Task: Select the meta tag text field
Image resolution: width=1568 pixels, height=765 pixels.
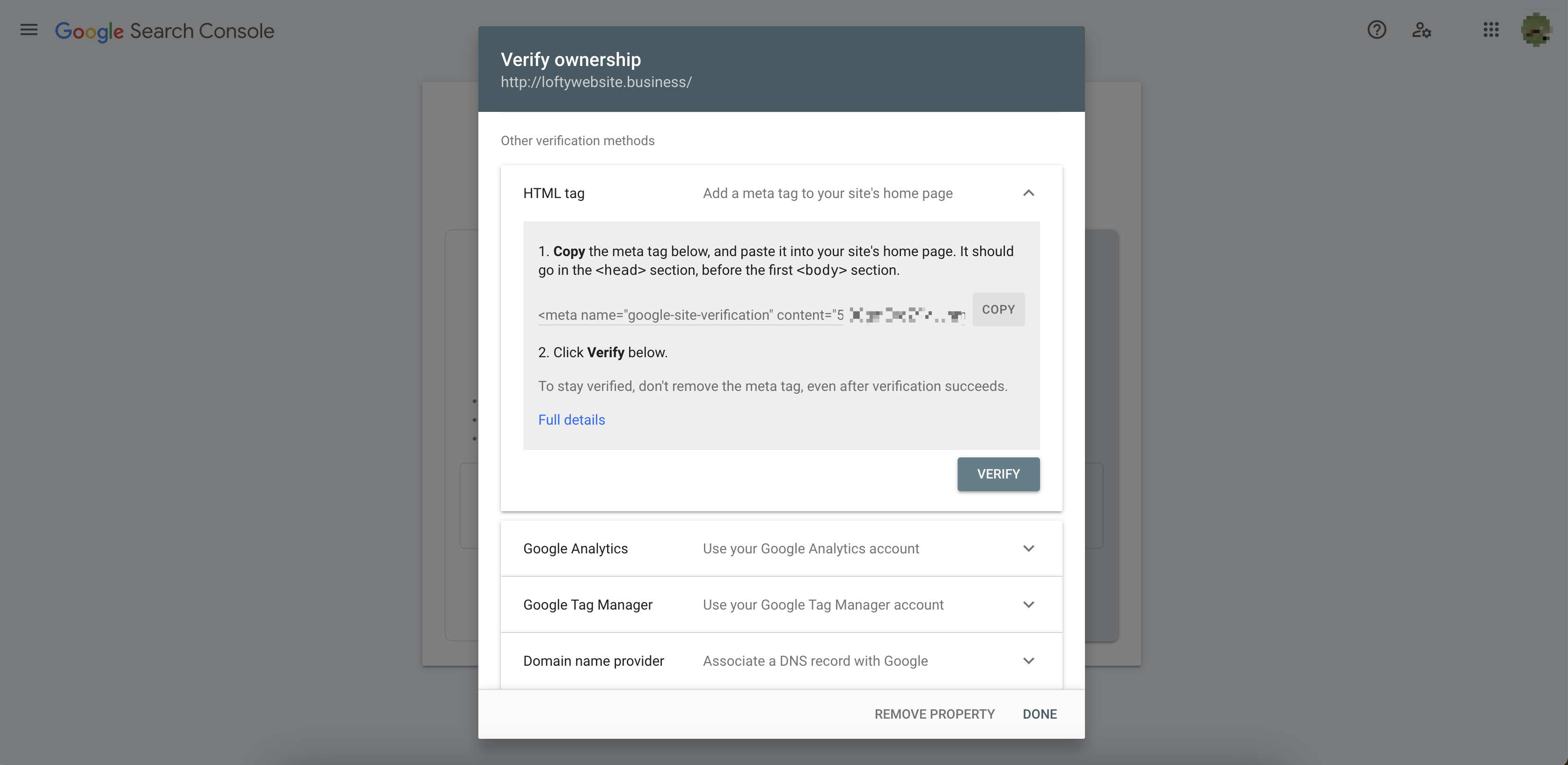Action: 690,315
